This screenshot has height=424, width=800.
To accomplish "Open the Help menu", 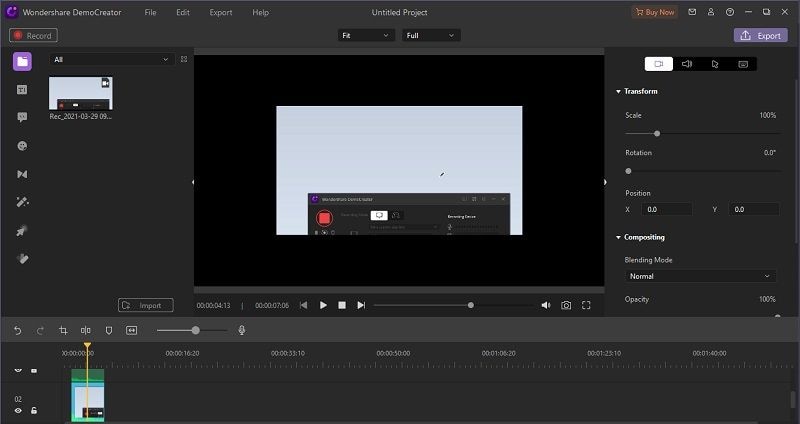I will click(260, 12).
